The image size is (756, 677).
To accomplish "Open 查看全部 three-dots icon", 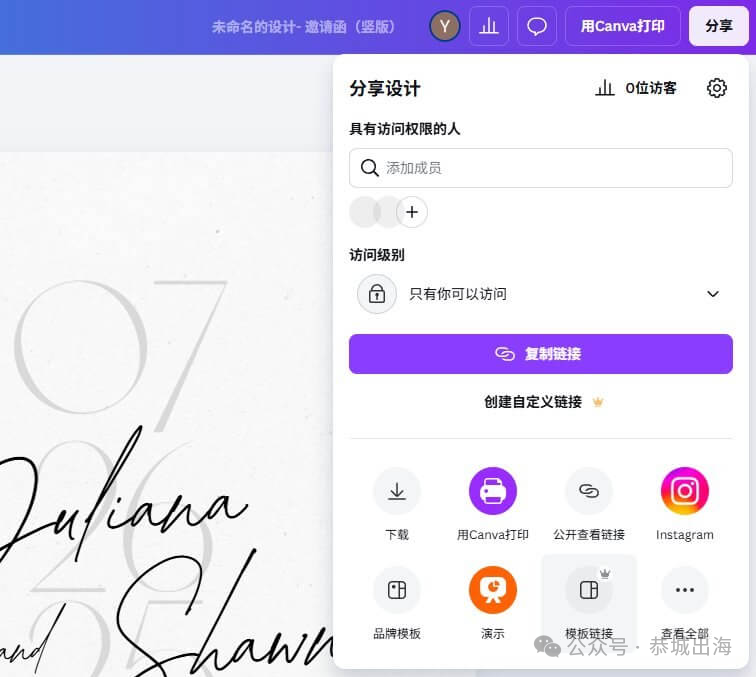I will point(685,590).
